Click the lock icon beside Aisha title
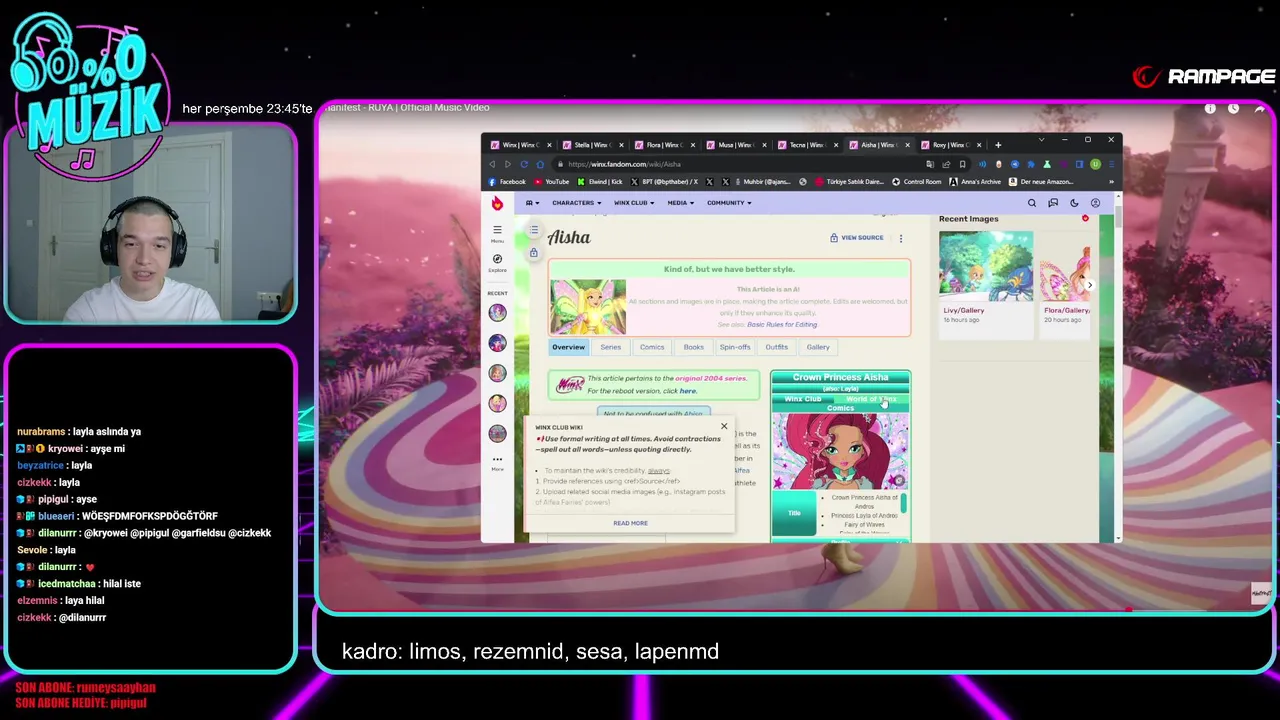 coord(534,253)
